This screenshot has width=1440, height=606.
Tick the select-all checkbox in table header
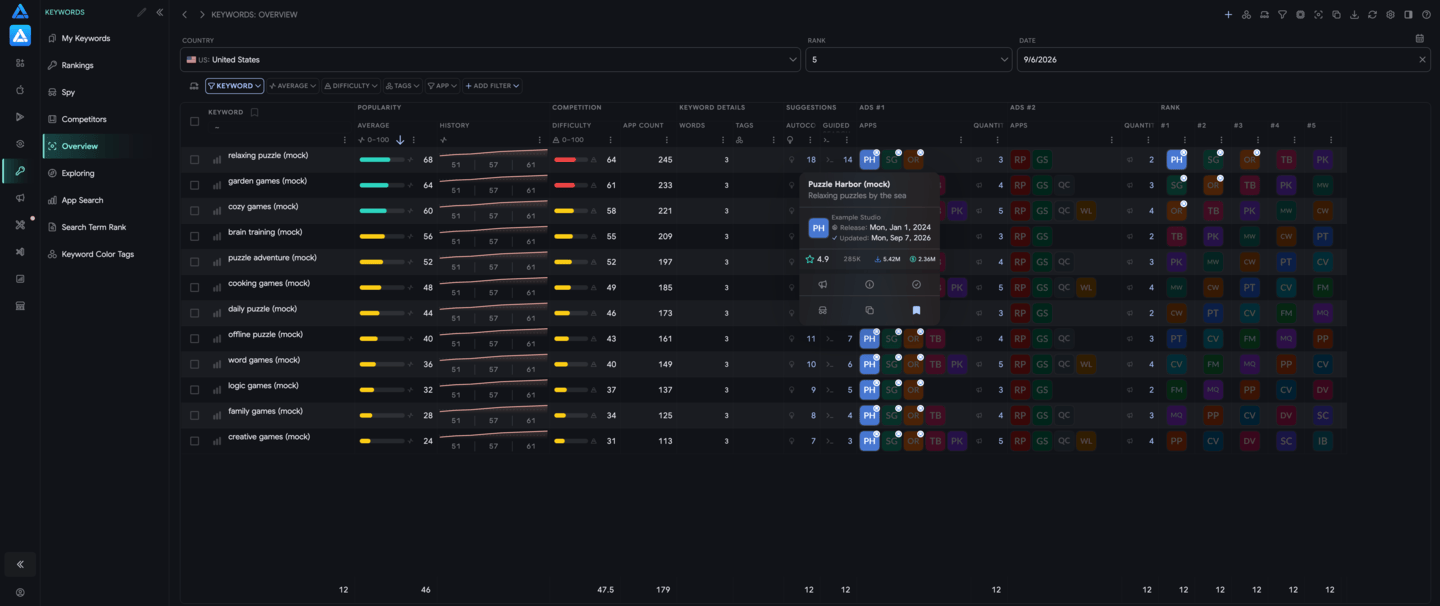tap(194, 122)
